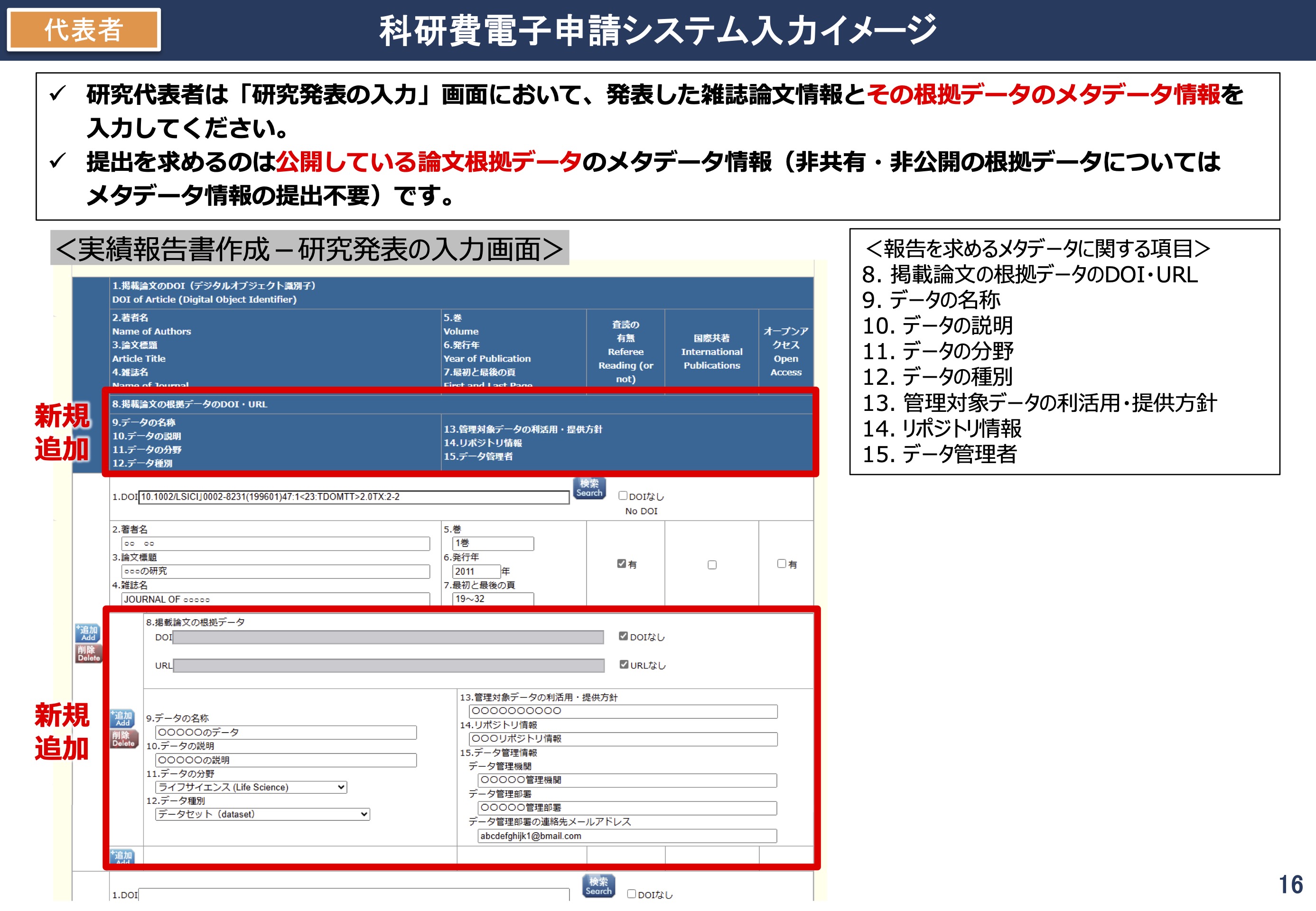The height and width of the screenshot is (911, 1316).
Task: Click list item 15. データ管理者 on the right
Action: pos(939,455)
